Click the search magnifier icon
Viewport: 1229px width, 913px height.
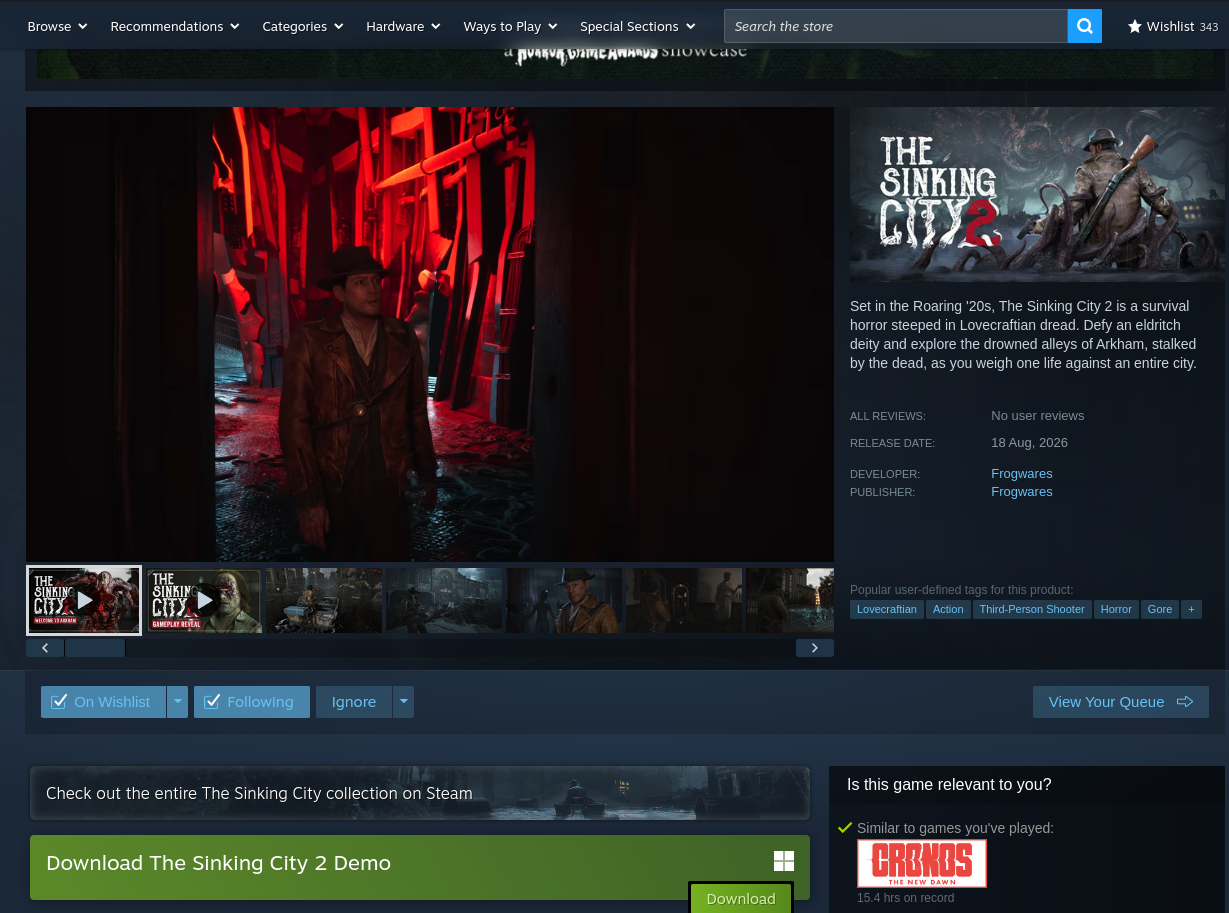coord(1085,26)
